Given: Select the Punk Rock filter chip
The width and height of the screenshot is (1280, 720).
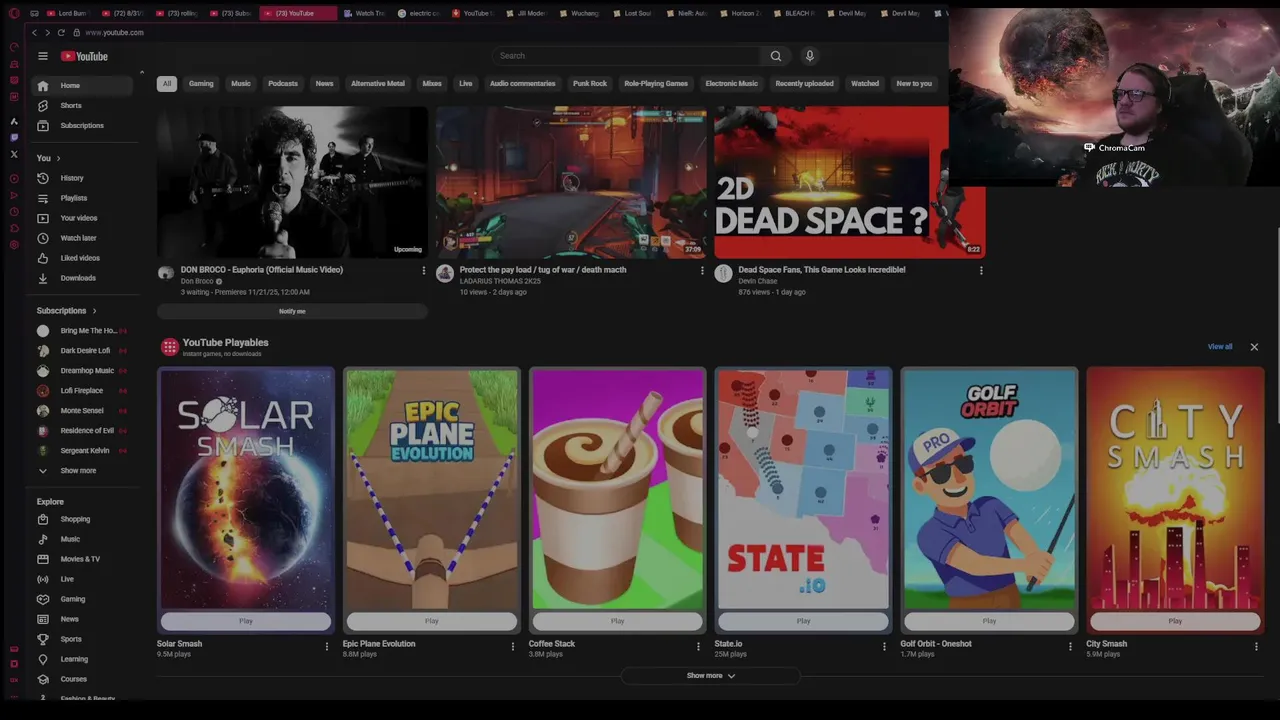Looking at the screenshot, I should click(x=590, y=84).
